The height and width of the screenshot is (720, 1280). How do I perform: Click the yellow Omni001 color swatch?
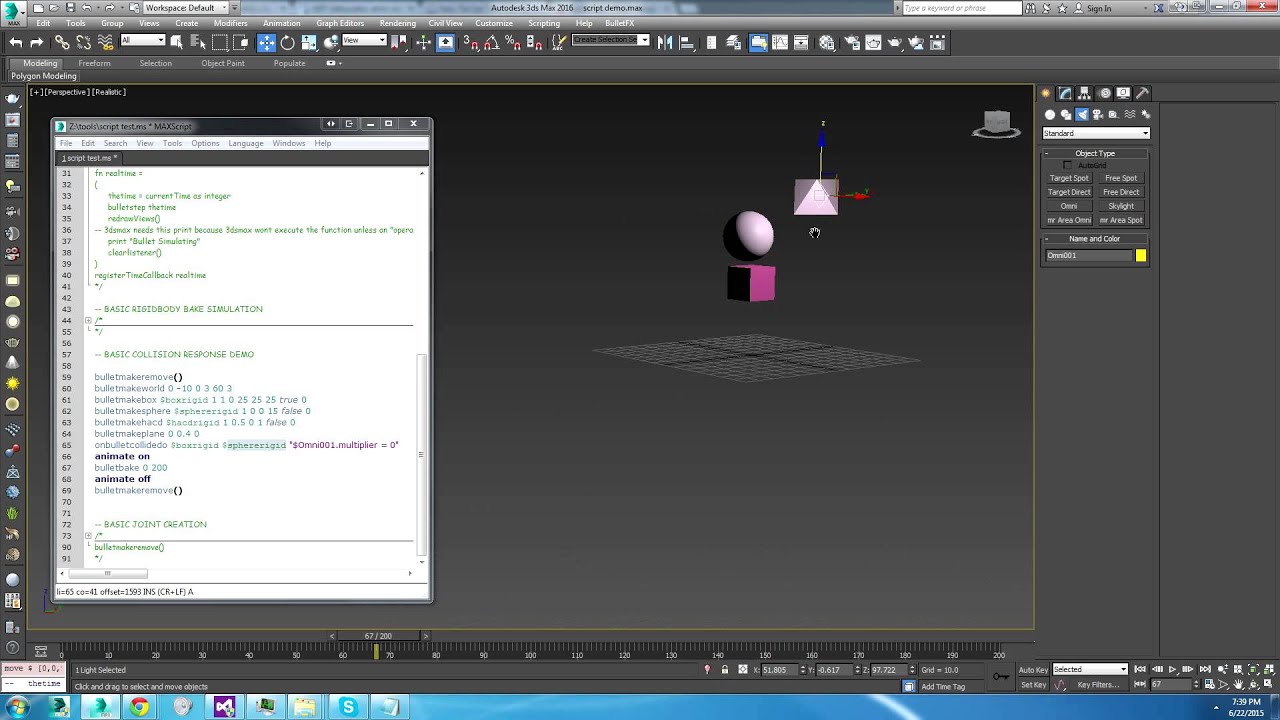[1141, 256]
